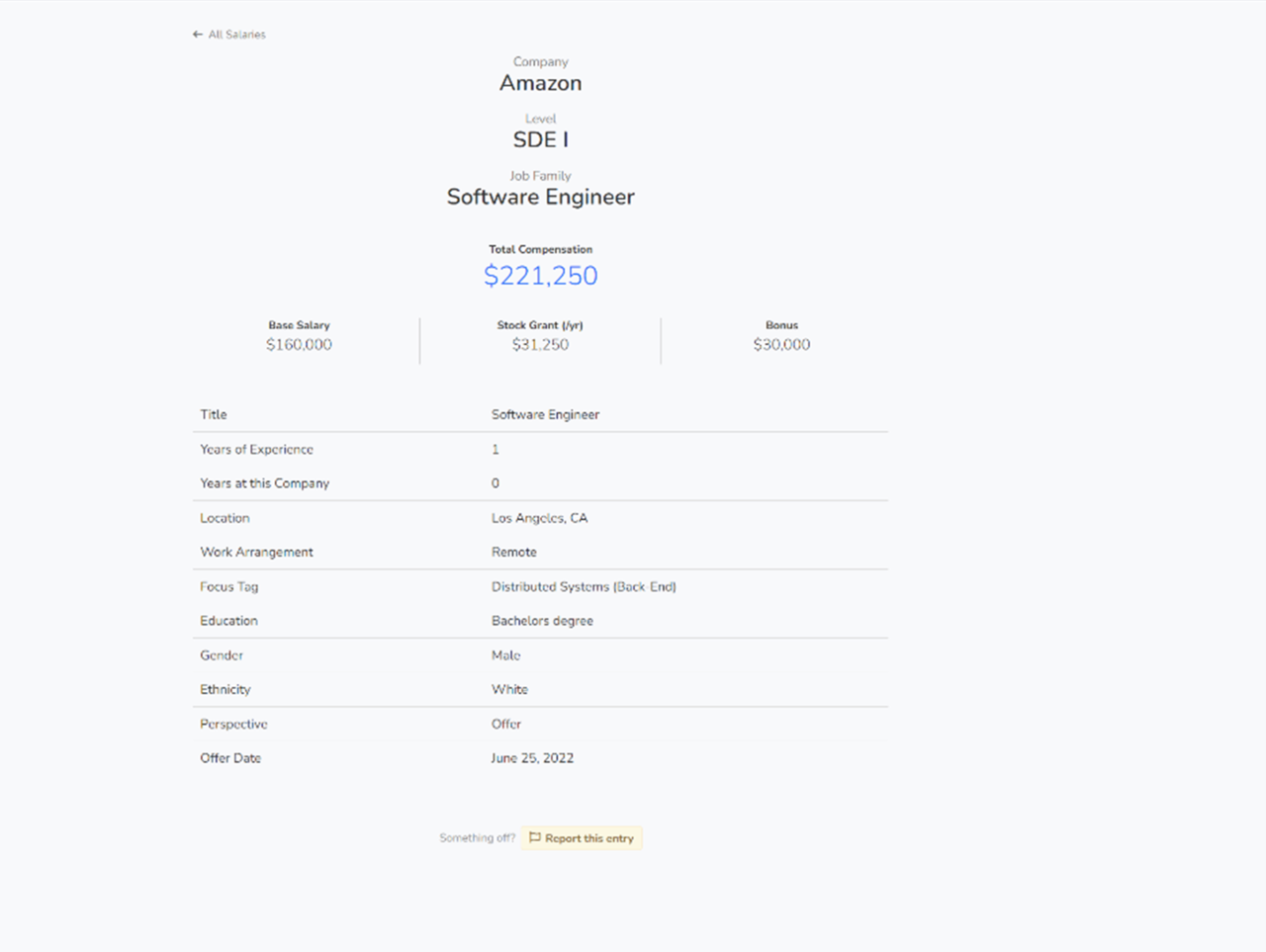This screenshot has height=952, width=1266.
Task: Click the flag icon on report button
Action: (535, 838)
